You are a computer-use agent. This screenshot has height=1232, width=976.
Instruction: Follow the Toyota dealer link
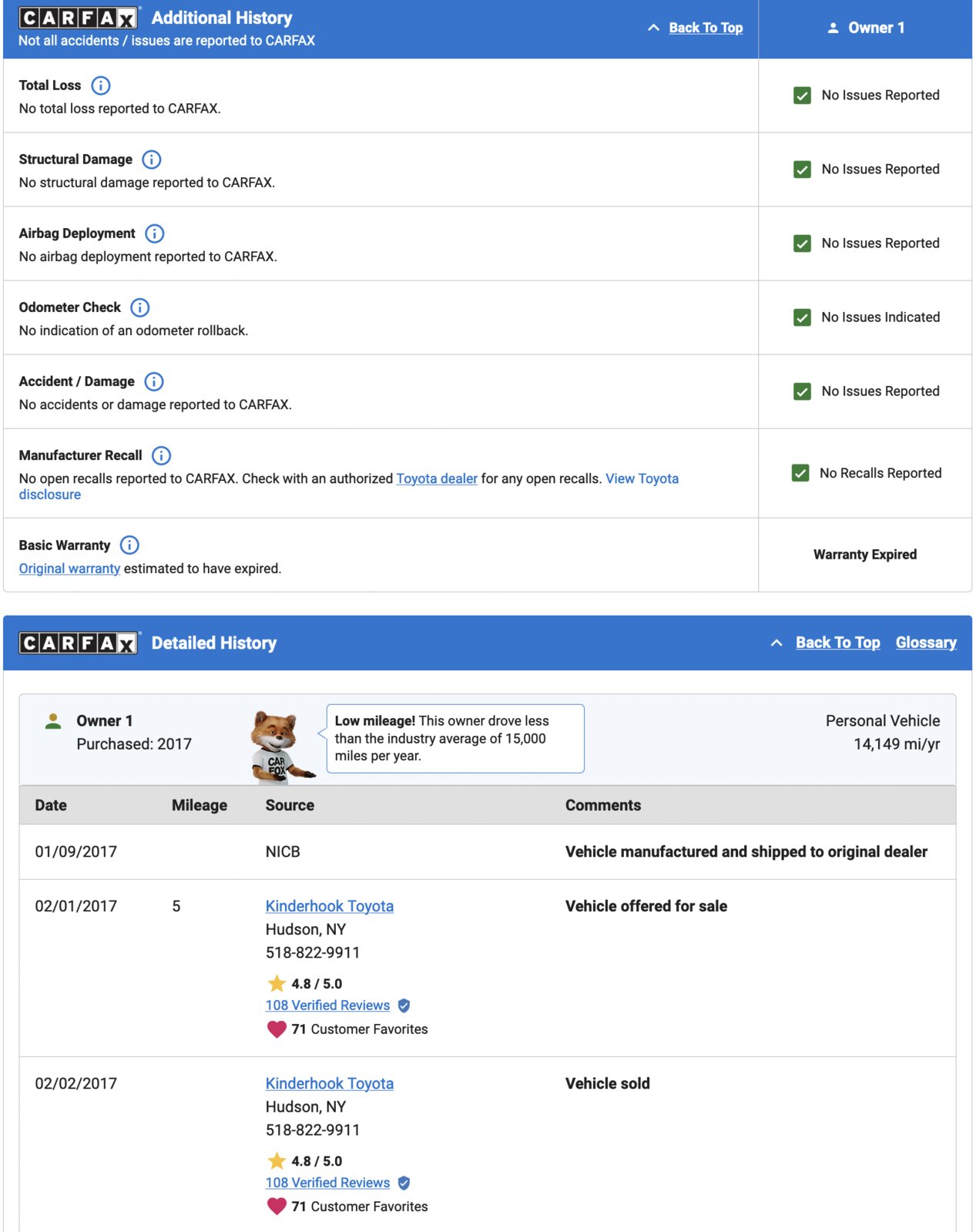[437, 478]
